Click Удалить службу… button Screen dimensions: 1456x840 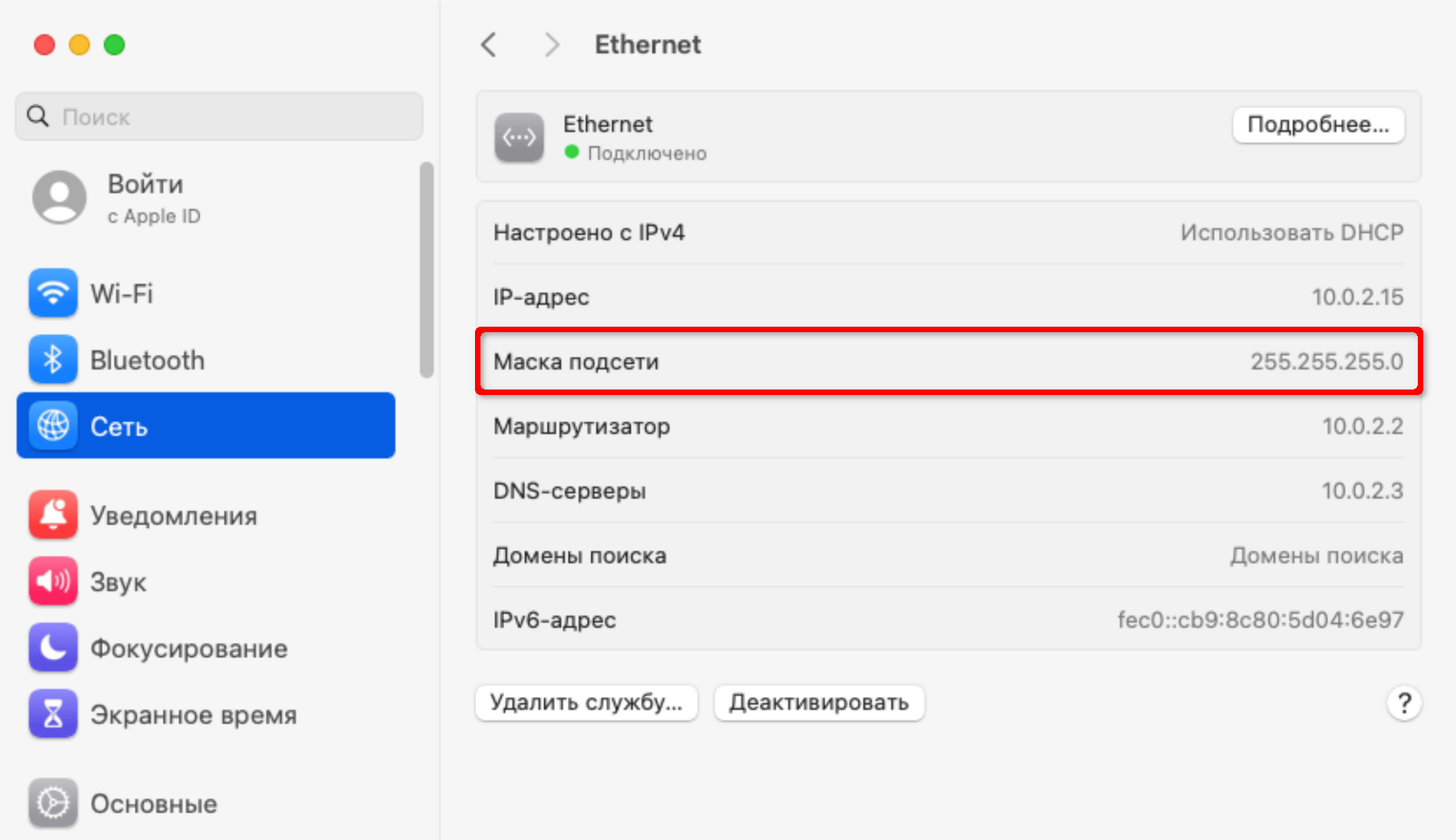pos(586,703)
